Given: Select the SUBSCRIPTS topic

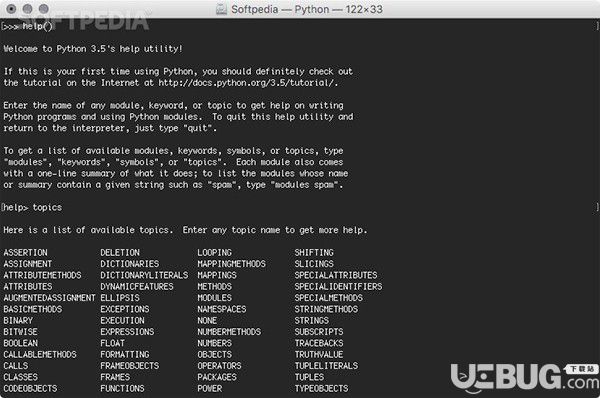Looking at the screenshot, I should pyautogui.click(x=319, y=332).
